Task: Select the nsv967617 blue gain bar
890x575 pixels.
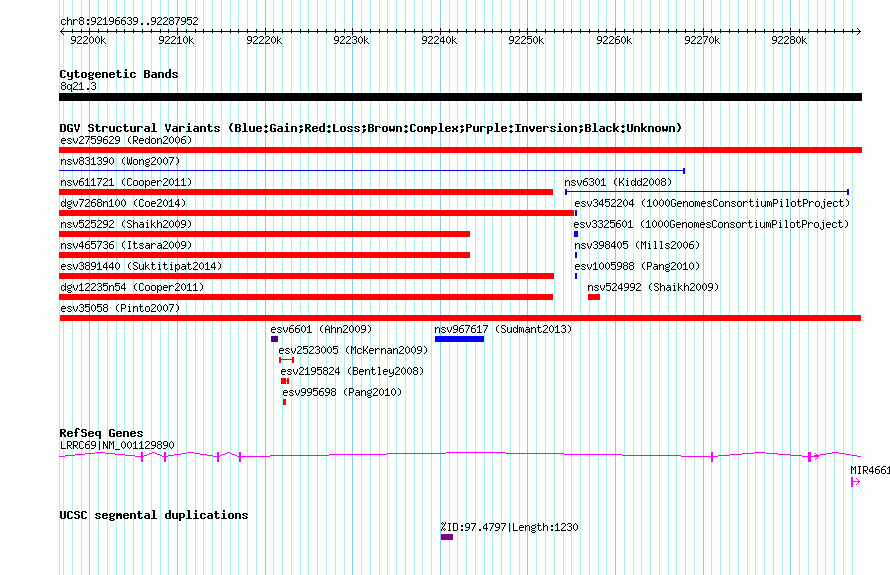Action: point(460,339)
